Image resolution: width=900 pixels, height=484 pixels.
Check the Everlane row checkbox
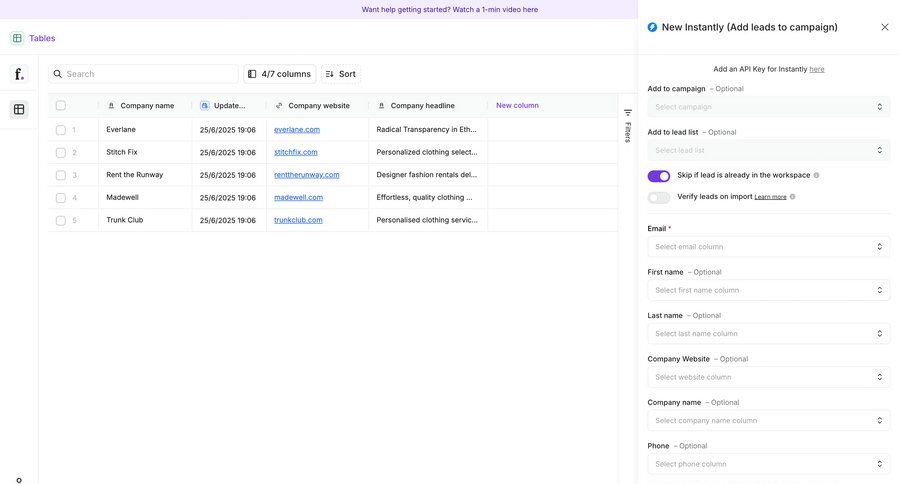[61, 130]
